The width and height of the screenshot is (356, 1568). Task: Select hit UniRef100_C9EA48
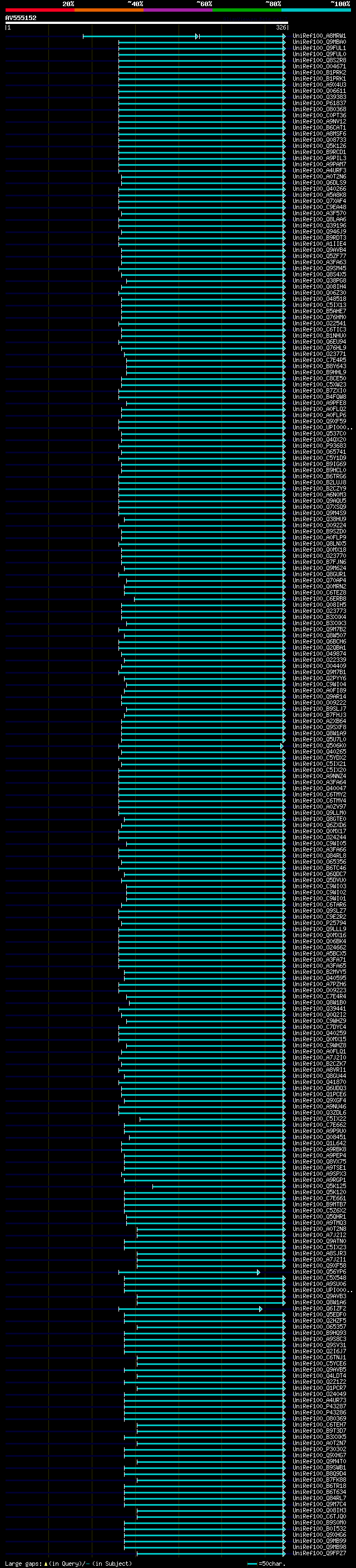319,207
